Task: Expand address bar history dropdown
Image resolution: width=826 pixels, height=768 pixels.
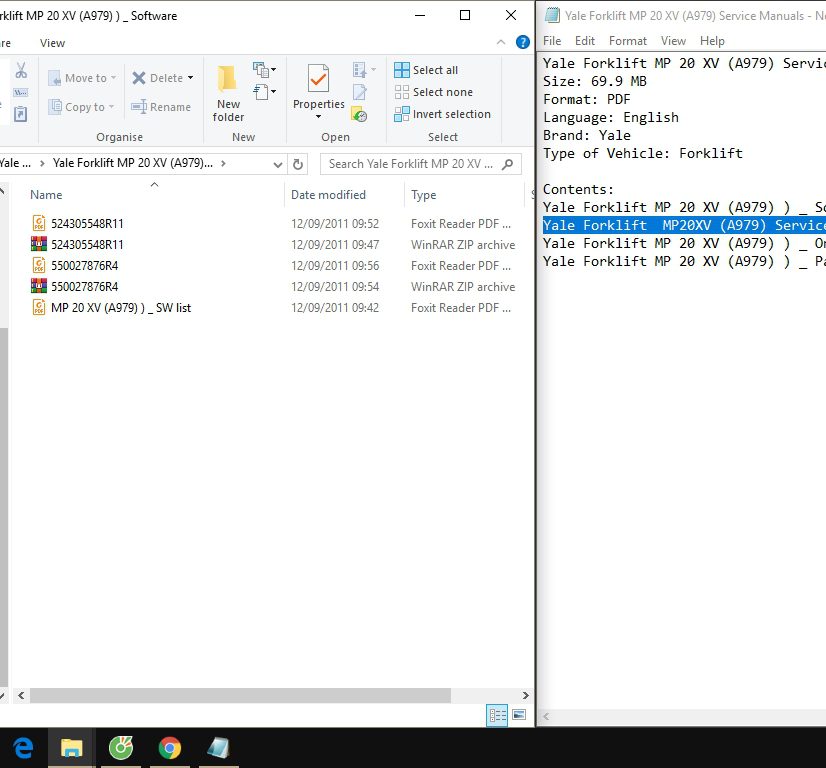Action: (x=278, y=164)
